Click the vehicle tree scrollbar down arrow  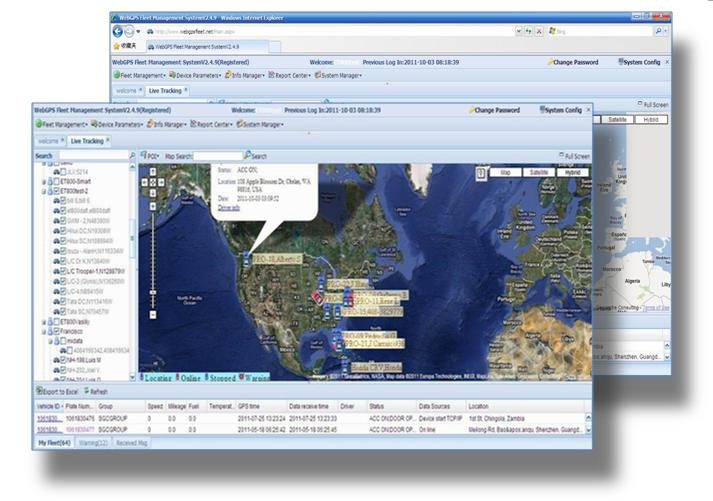[132, 377]
